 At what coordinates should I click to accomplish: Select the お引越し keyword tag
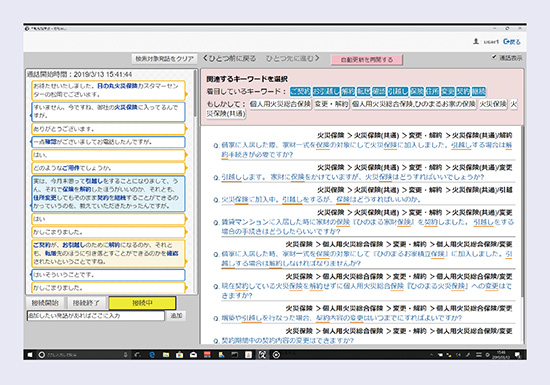pyautogui.click(x=326, y=92)
